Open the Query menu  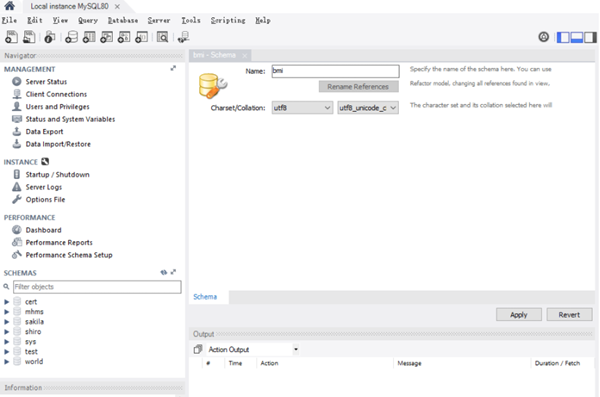click(88, 20)
